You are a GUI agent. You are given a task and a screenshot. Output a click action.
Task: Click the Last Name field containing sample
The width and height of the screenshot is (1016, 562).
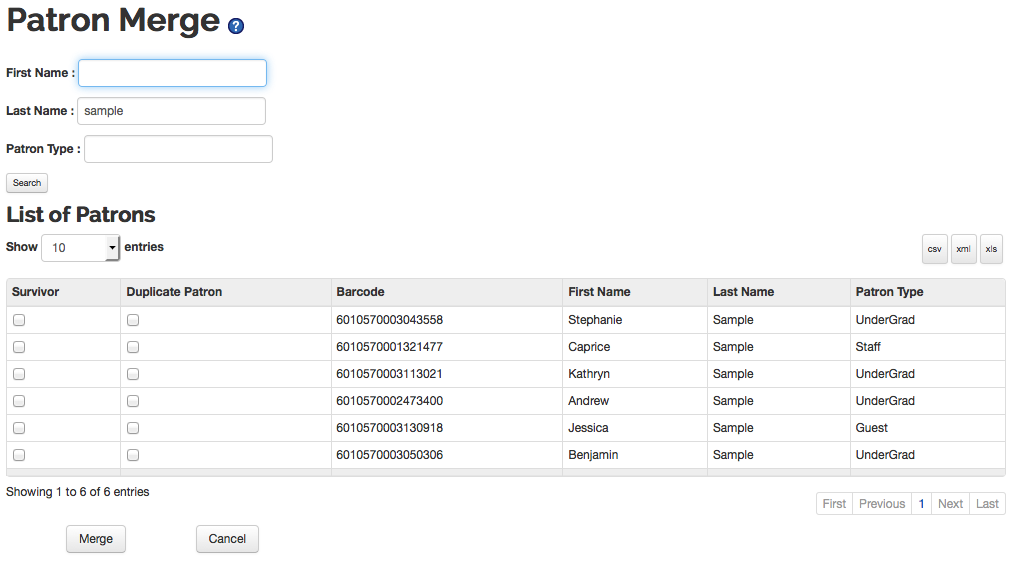[x=171, y=111]
